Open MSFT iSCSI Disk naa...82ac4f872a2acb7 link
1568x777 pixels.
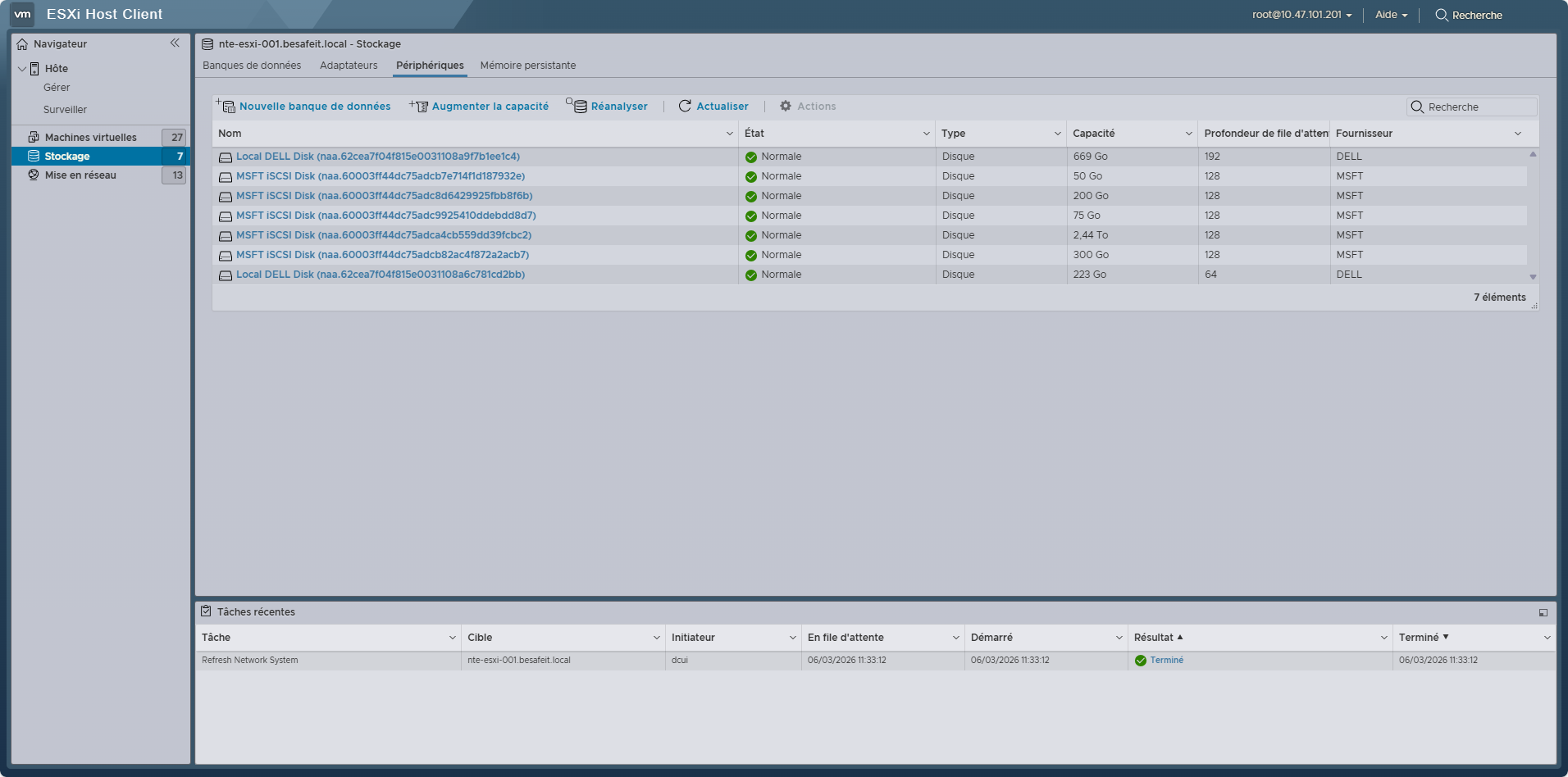(383, 255)
